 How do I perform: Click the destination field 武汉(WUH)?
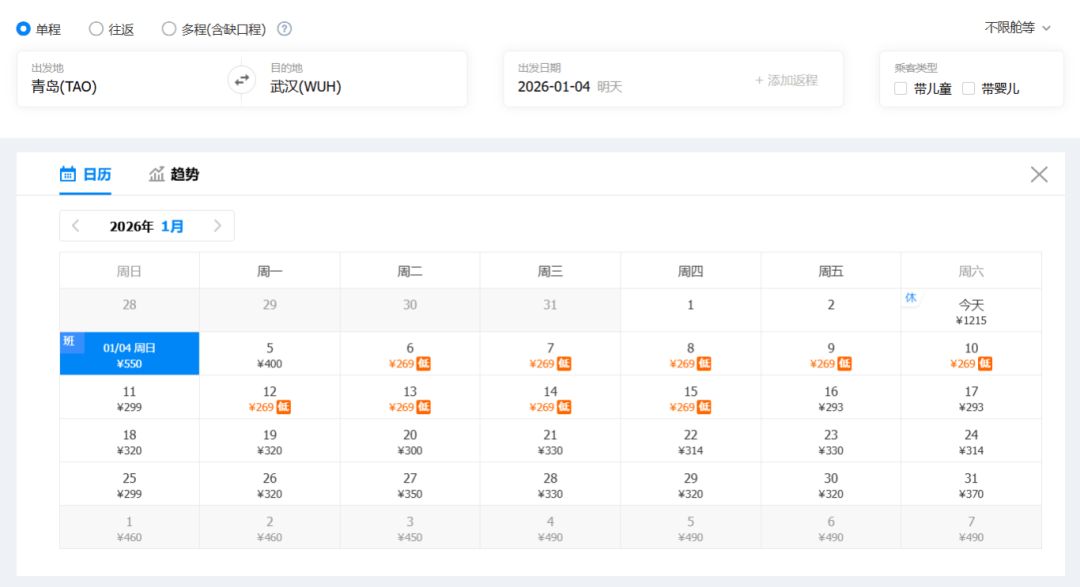point(306,87)
